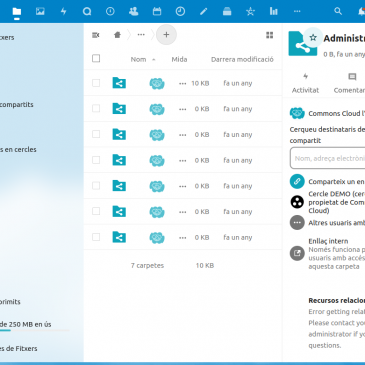This screenshot has width=365, height=365.
Task: Tick the select-all checkbox in the header
Action: coord(96,59)
